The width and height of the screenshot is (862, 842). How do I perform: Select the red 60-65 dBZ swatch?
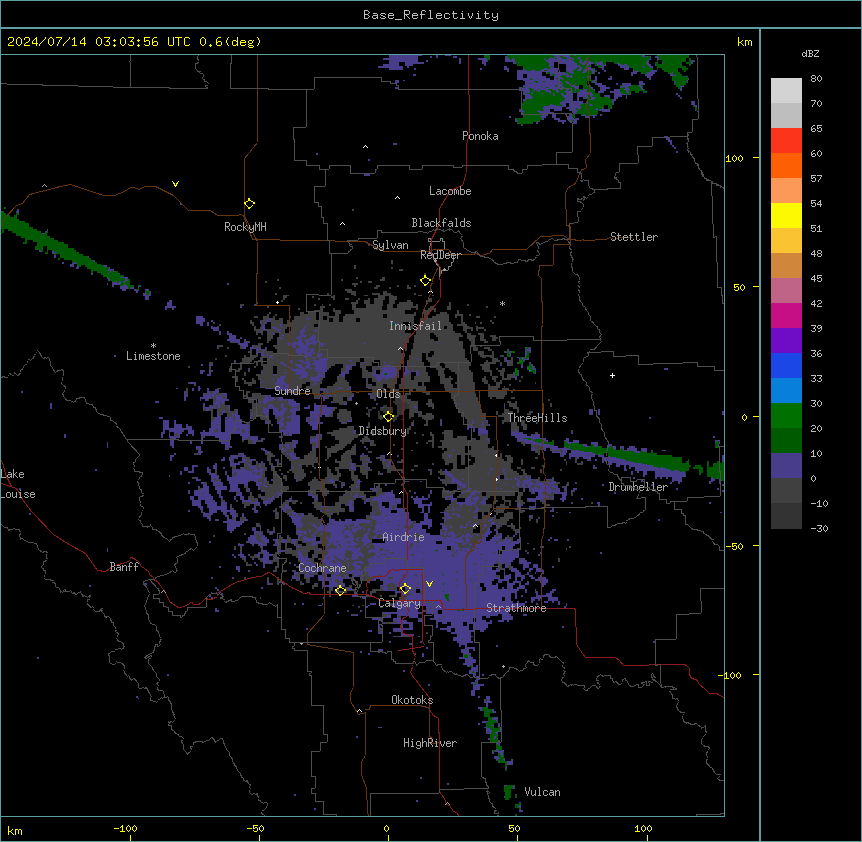786,141
